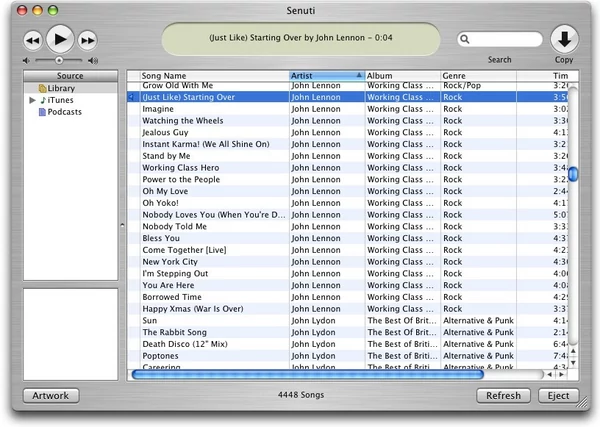Click the vertical scrollbar thumb

pyautogui.click(x=573, y=174)
